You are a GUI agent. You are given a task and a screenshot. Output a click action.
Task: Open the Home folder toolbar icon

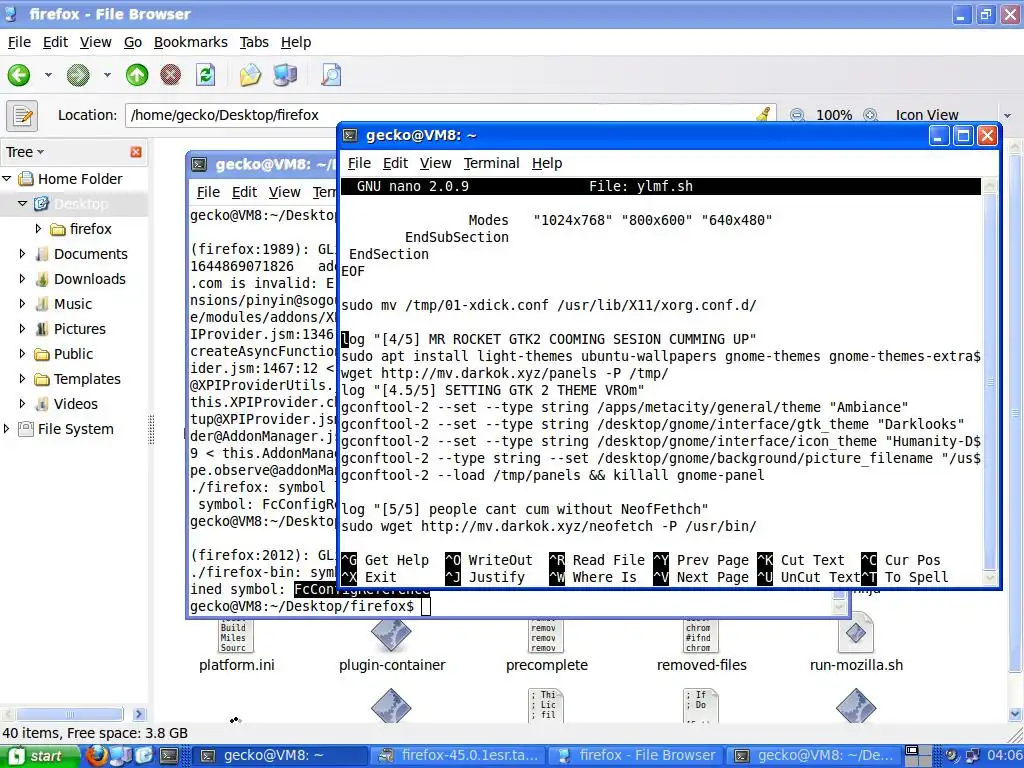(x=250, y=75)
